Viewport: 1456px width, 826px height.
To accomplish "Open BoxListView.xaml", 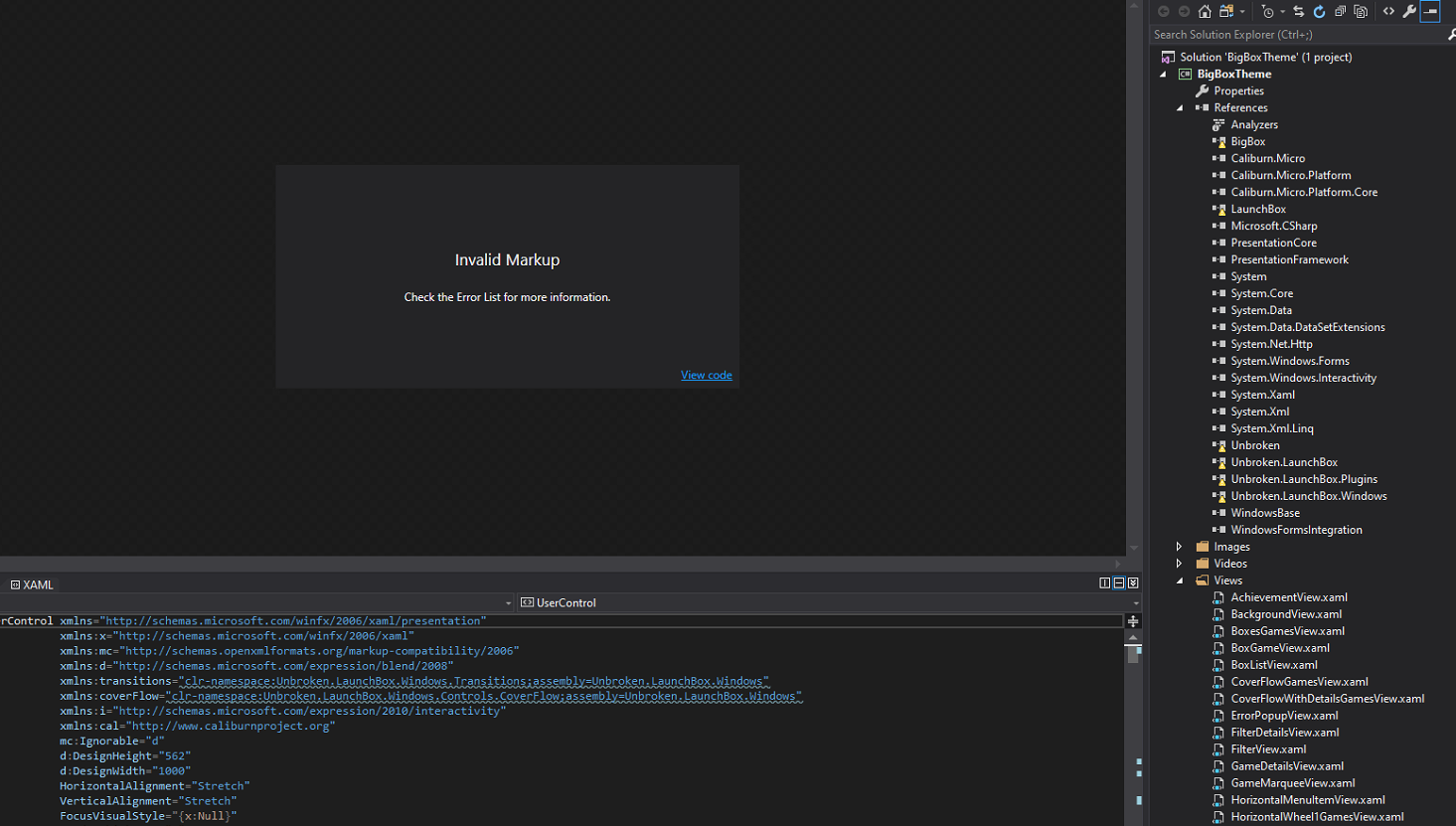I will click(x=1274, y=665).
